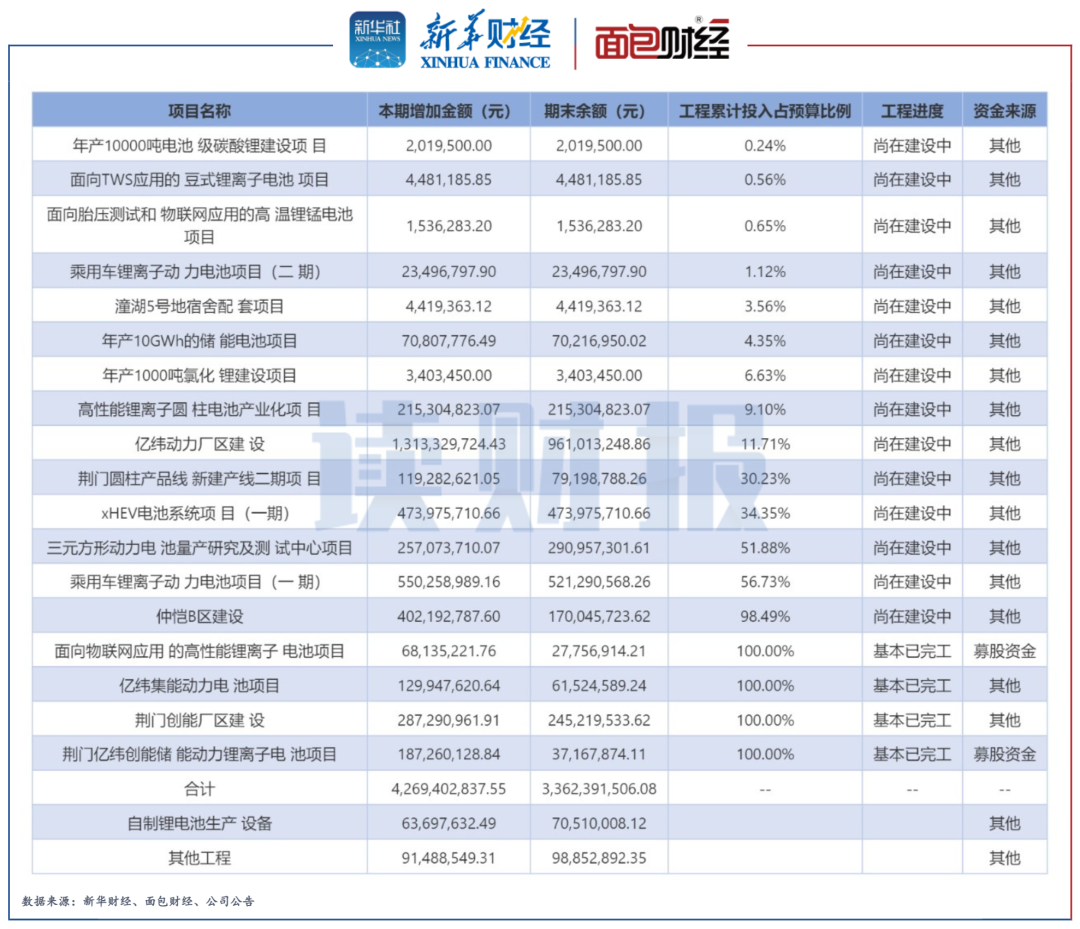Select the xHEV电池系统项目（一期） cell
This screenshot has height=929, width=1080.
coord(199,513)
